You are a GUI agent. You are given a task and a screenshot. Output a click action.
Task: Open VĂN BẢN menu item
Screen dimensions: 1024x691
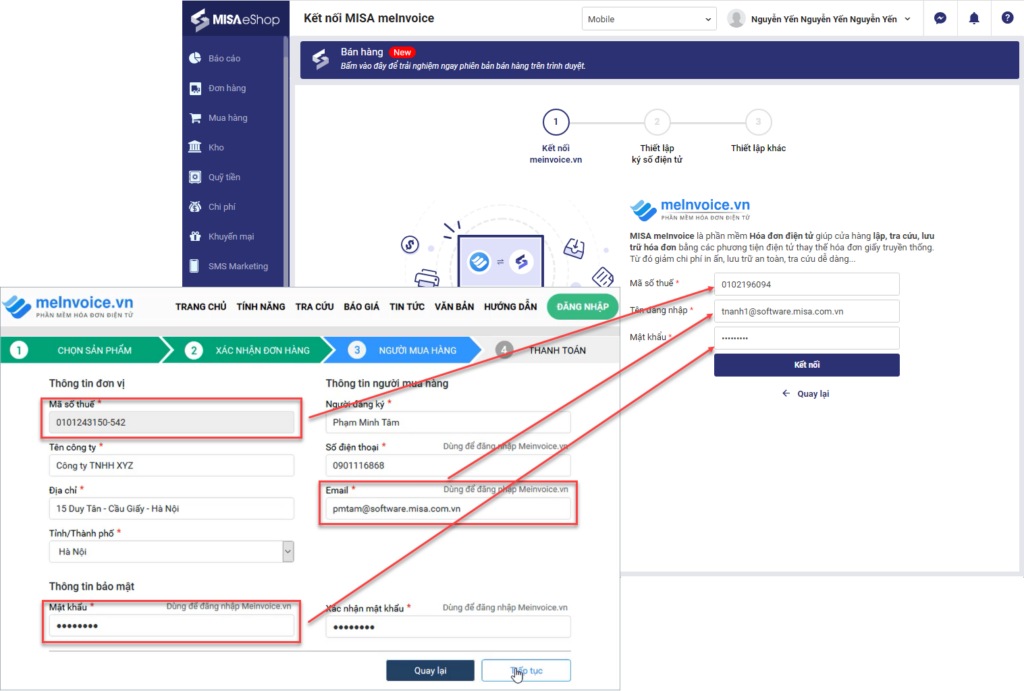tap(454, 306)
